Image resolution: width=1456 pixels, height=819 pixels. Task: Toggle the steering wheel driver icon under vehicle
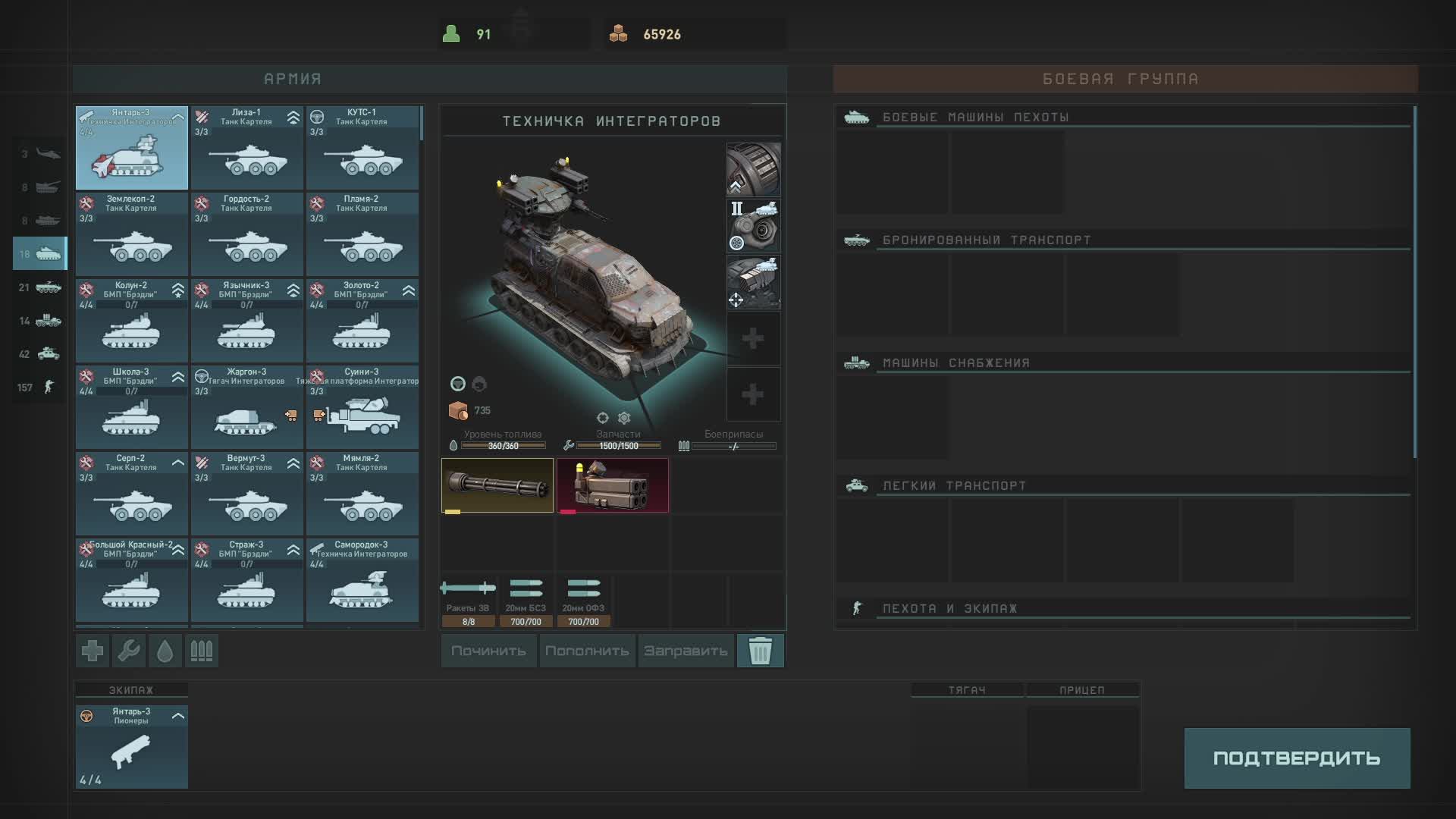458,384
